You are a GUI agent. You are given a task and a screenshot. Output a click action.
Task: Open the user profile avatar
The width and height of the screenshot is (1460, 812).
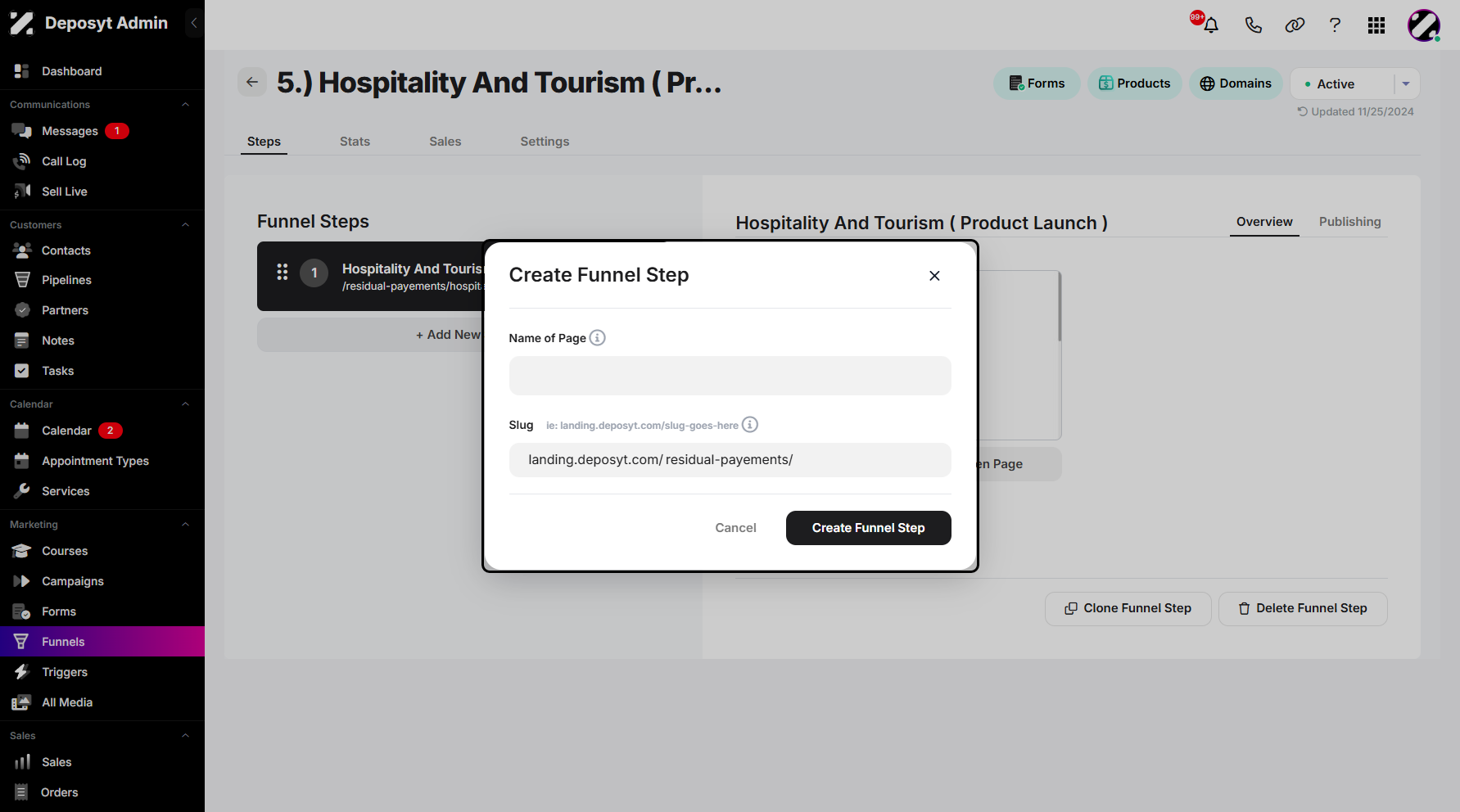[x=1424, y=25]
